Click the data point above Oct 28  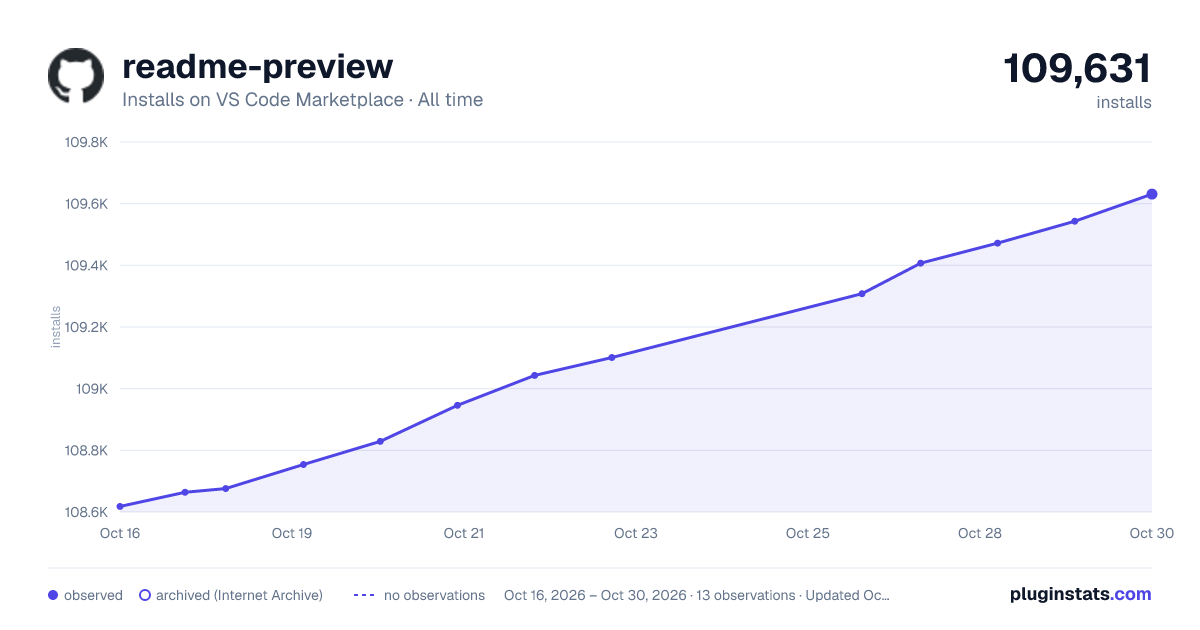point(998,243)
